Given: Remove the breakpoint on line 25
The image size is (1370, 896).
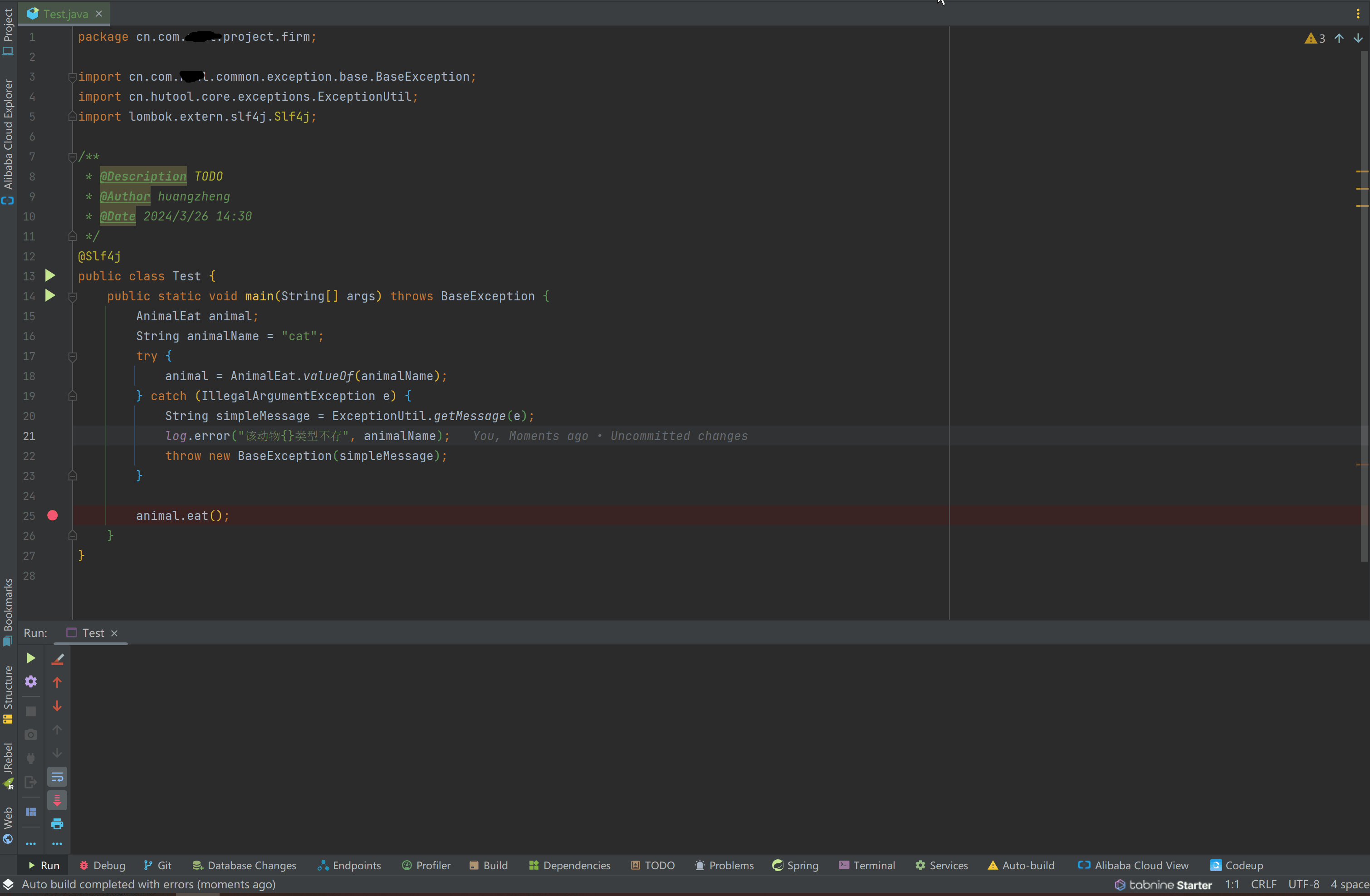Looking at the screenshot, I should pos(52,516).
